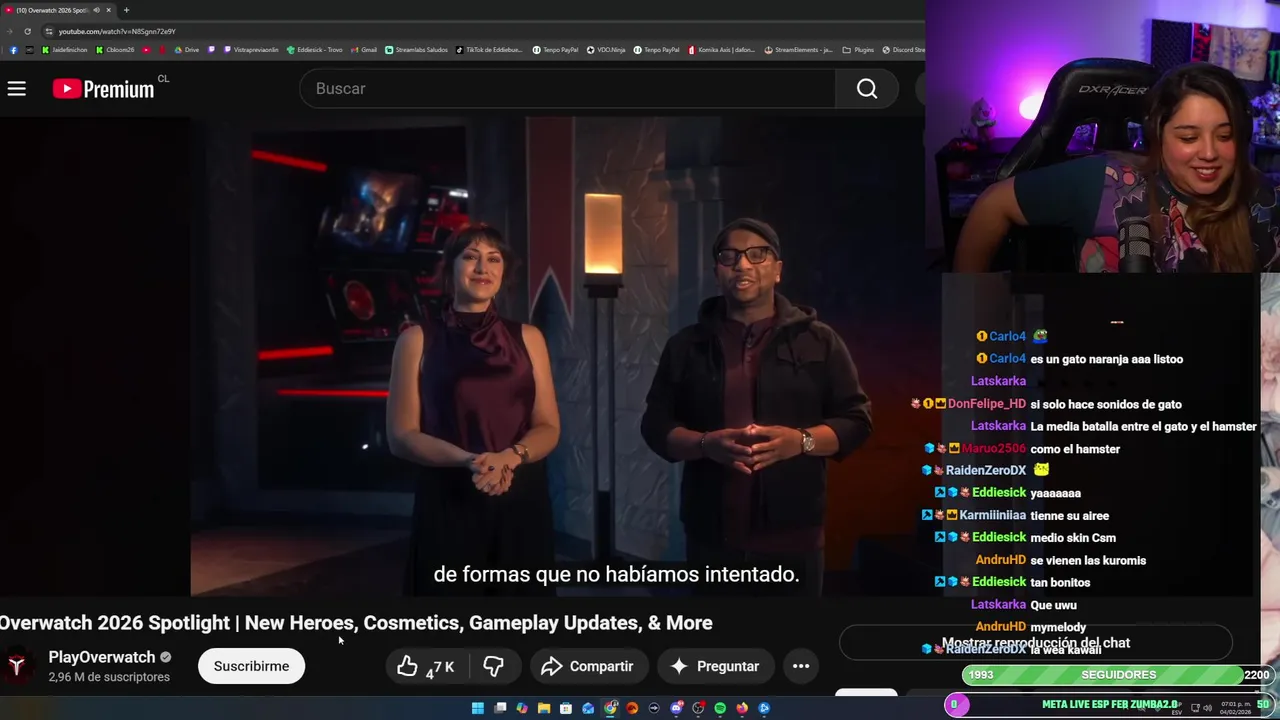
Task: Click chat message "yaaaaaaa"
Action: 1055,493
